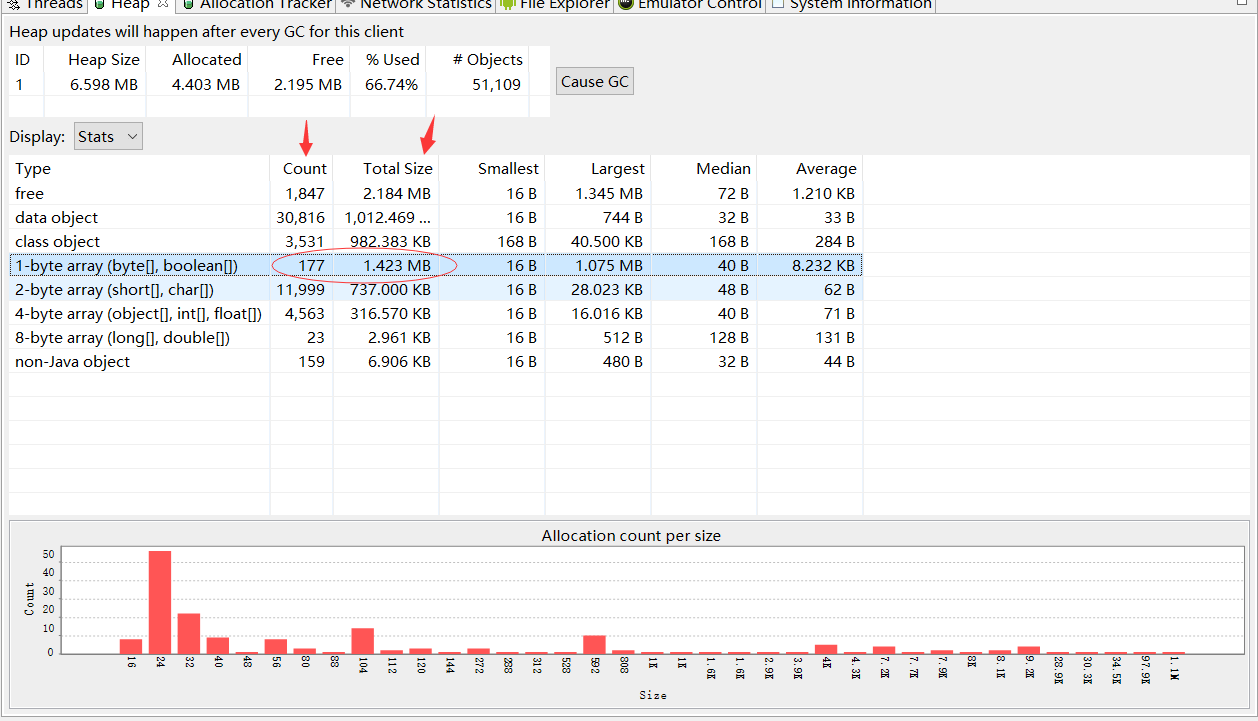Screen dimensions: 1258x721
Task: Click the System Information tab icon
Action: click(777, 4)
